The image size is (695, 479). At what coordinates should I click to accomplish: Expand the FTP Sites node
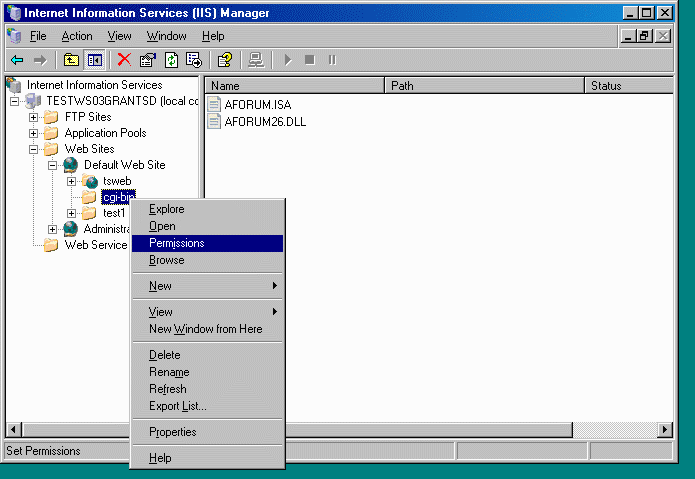[33, 117]
